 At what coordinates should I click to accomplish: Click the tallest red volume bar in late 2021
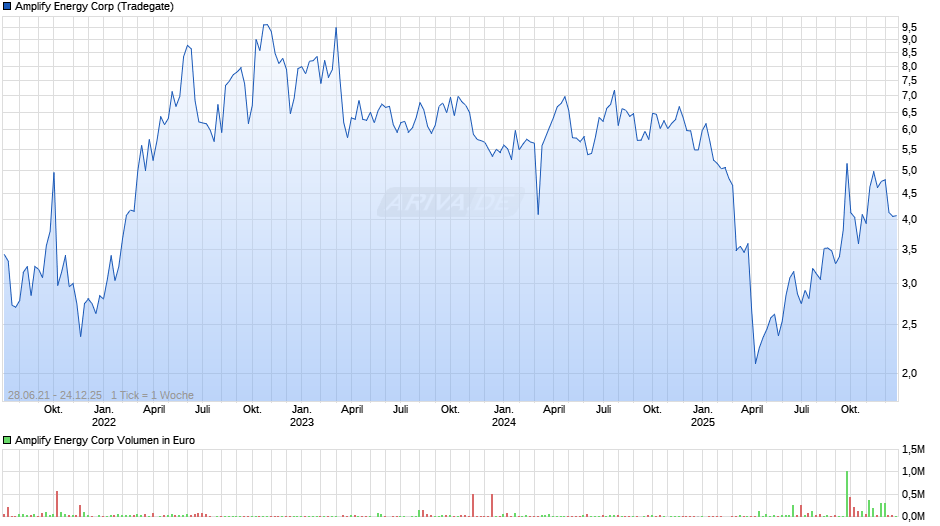[x=57, y=504]
